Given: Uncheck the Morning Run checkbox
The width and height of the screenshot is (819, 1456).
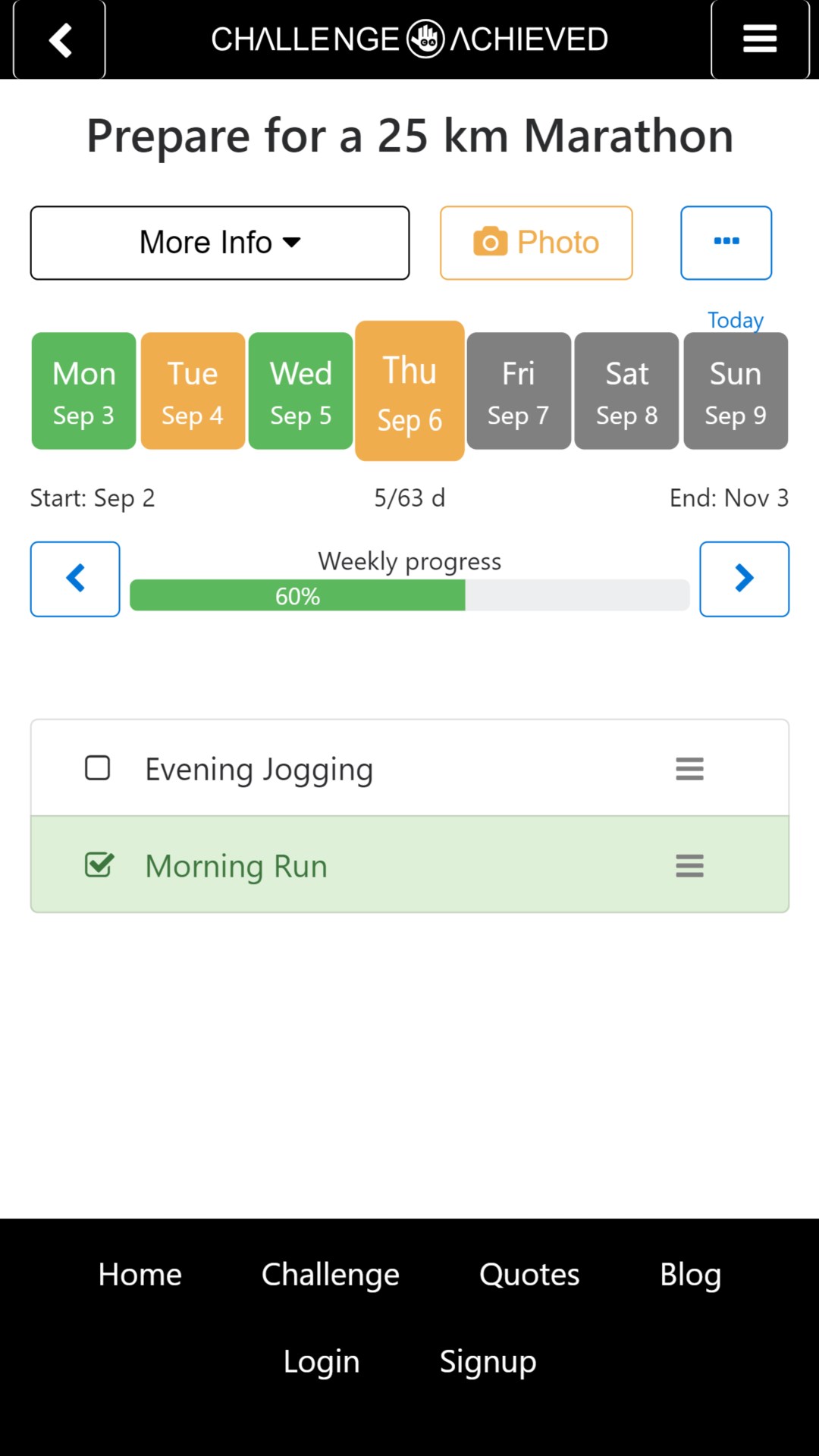Looking at the screenshot, I should [99, 865].
